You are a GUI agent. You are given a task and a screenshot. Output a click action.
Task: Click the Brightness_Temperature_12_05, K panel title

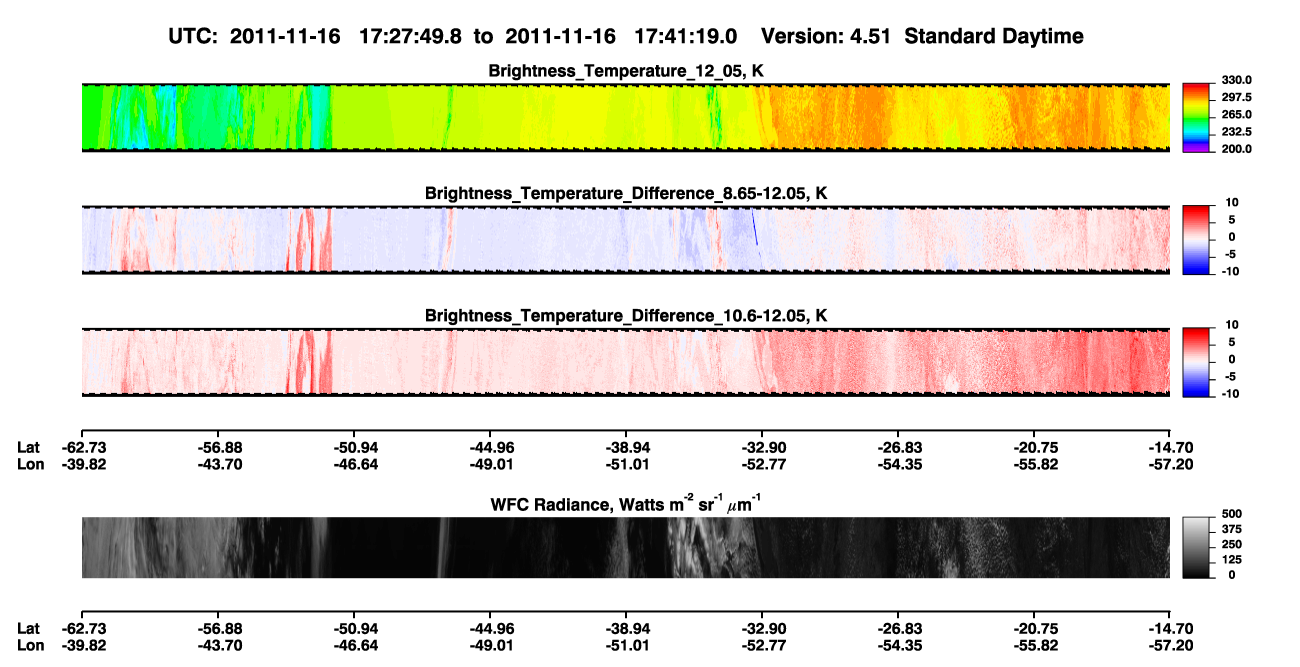(626, 71)
